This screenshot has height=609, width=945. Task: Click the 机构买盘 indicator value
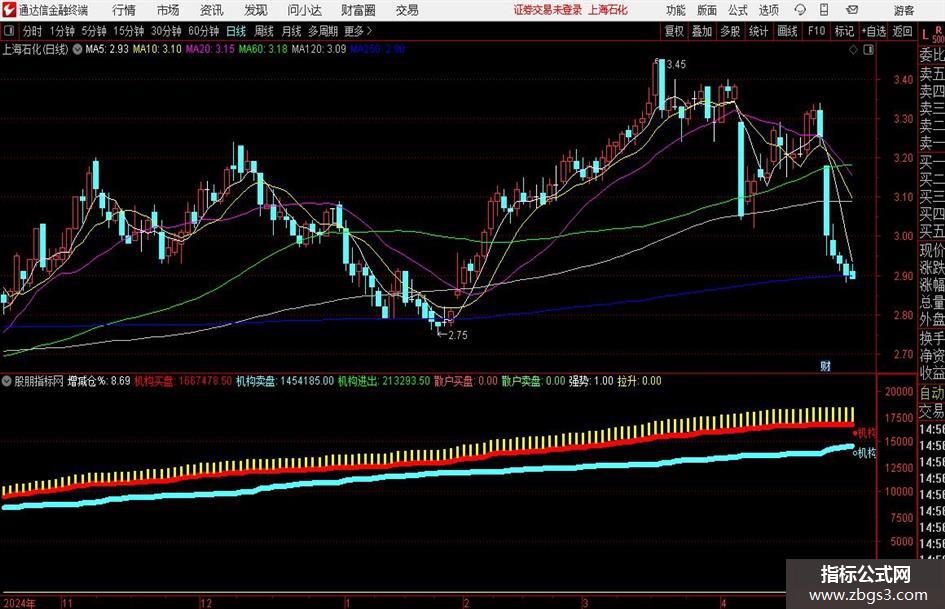point(183,381)
